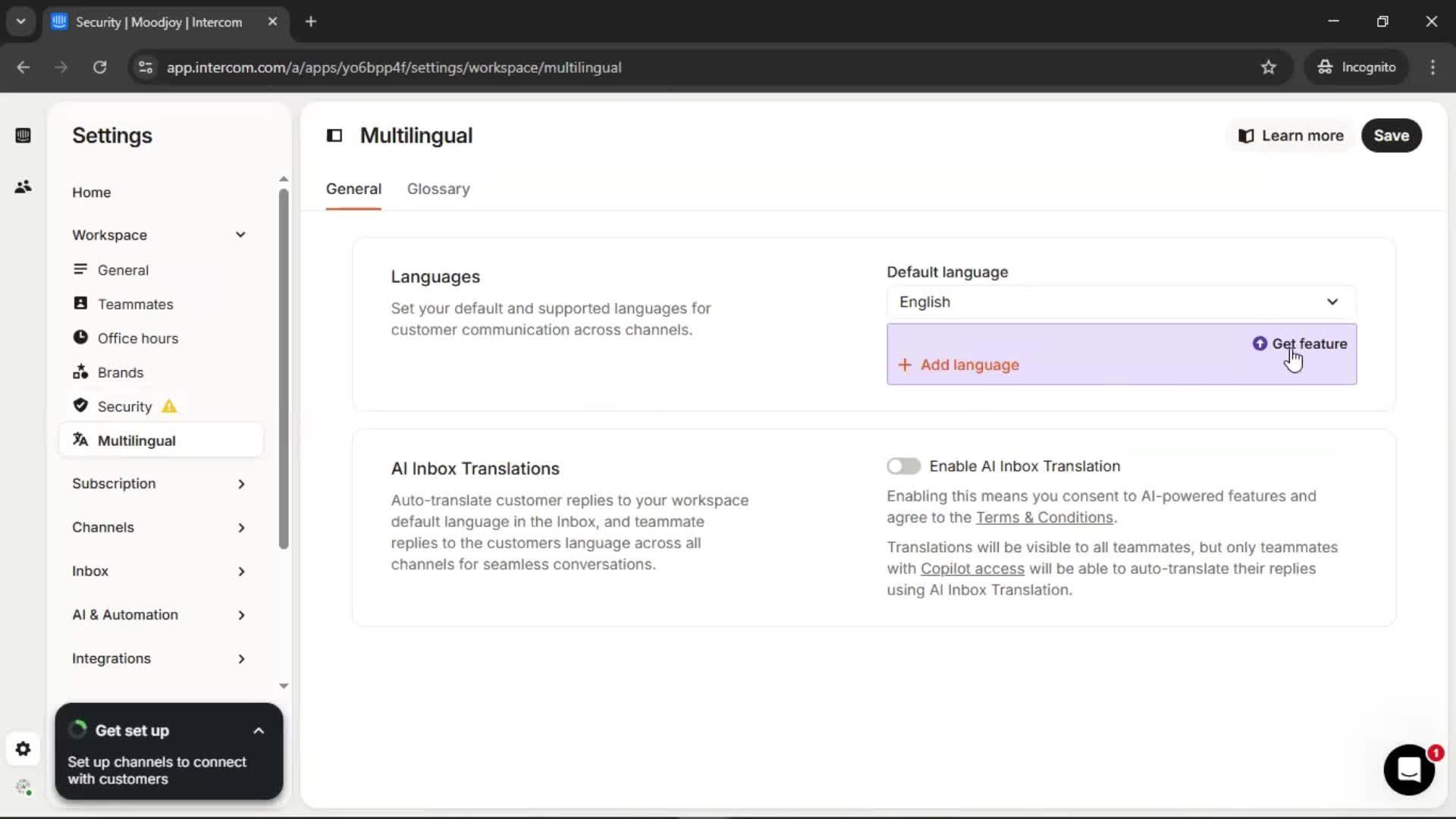1456x819 pixels.
Task: Open the Default language English dropdown
Action: tap(1122, 302)
